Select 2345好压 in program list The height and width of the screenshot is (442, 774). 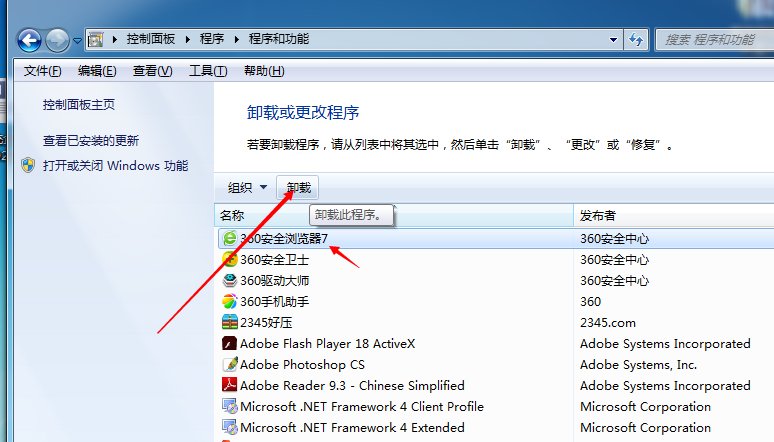[x=266, y=322]
